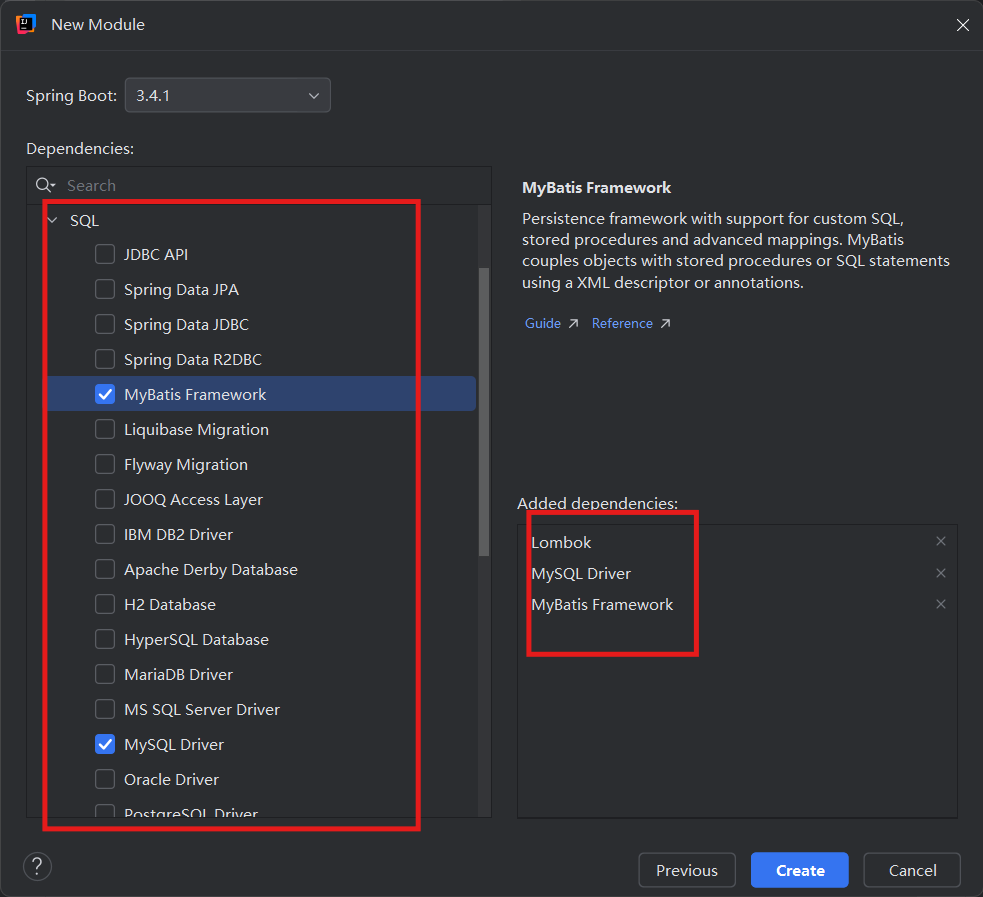Enable Liquibase Migration checkbox
Viewport: 983px width, 897px height.
[105, 429]
